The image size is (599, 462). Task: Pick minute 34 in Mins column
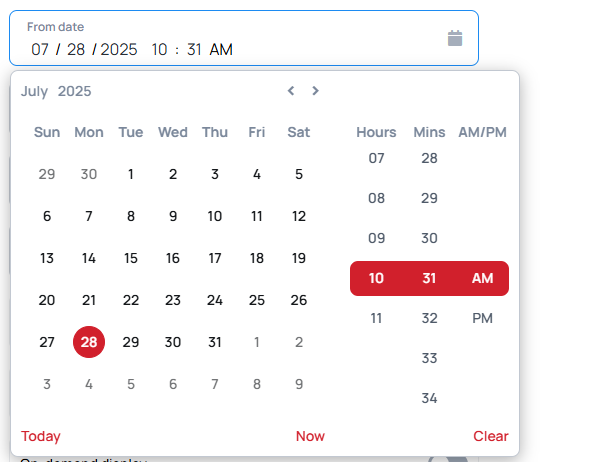tap(429, 398)
